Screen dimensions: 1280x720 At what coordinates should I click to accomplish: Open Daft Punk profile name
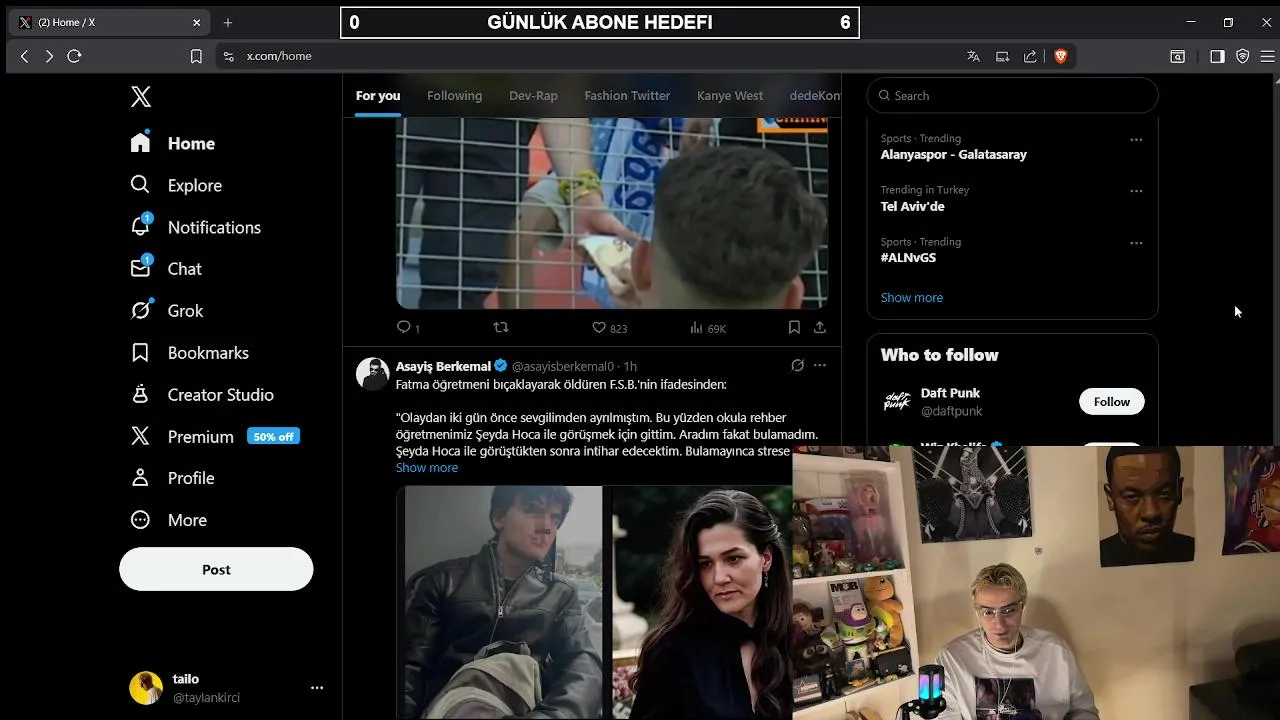(950, 393)
